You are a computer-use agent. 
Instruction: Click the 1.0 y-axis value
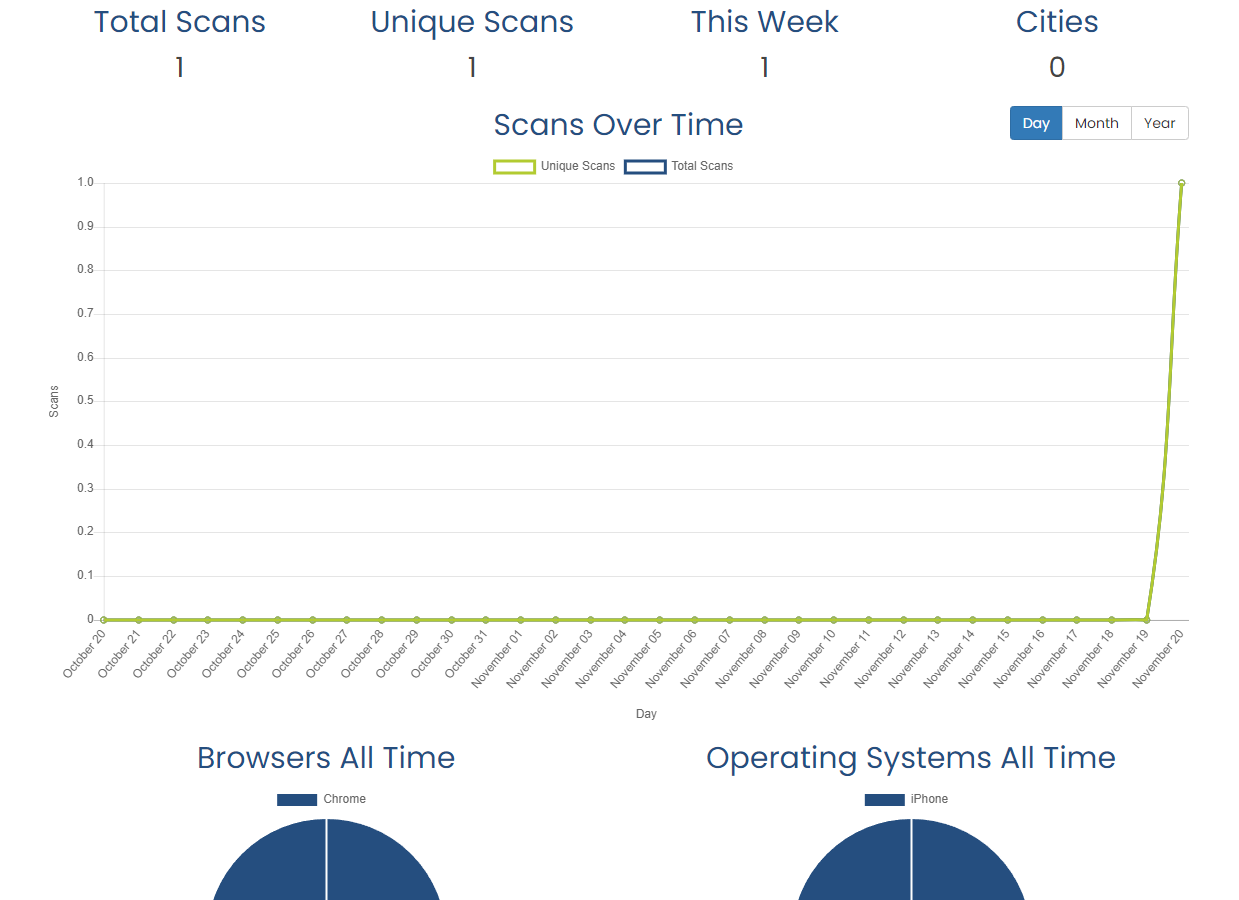coord(85,183)
